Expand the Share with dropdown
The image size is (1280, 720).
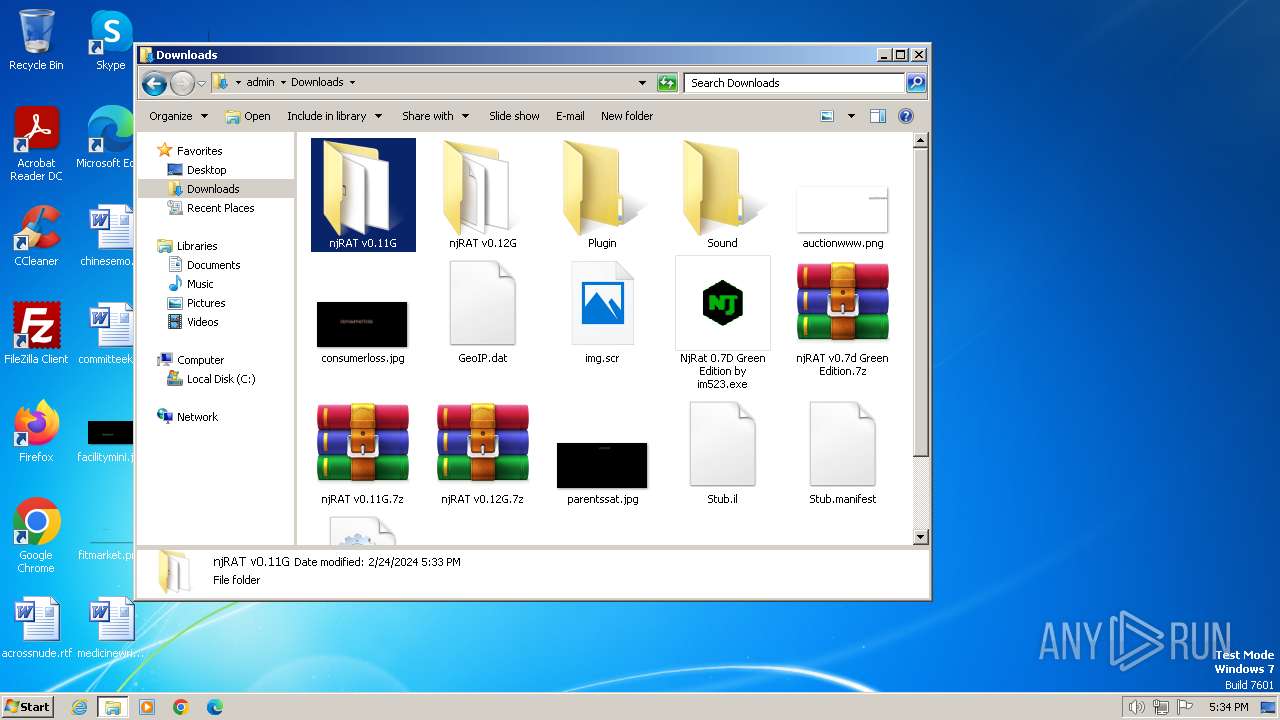point(435,116)
